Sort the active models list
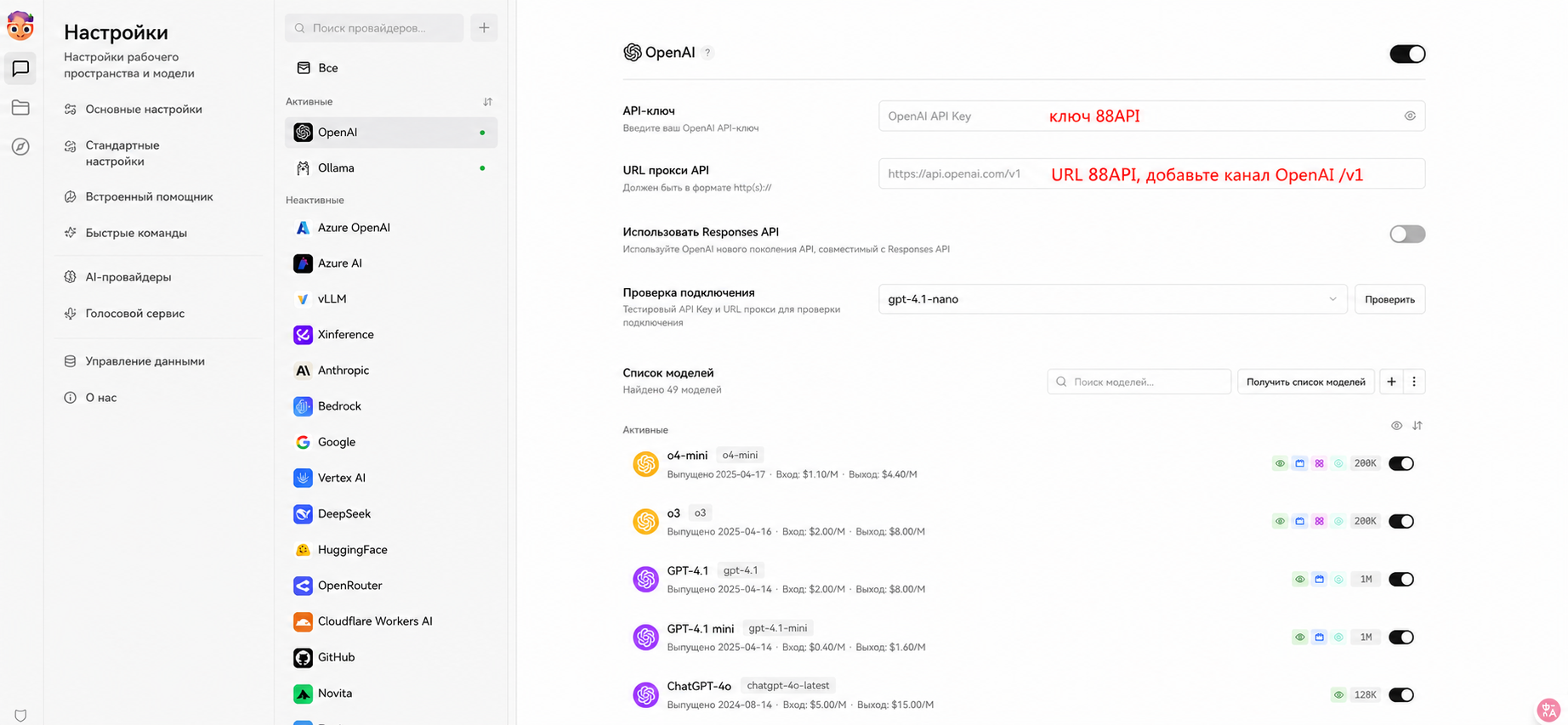1568x725 pixels. [x=1417, y=426]
